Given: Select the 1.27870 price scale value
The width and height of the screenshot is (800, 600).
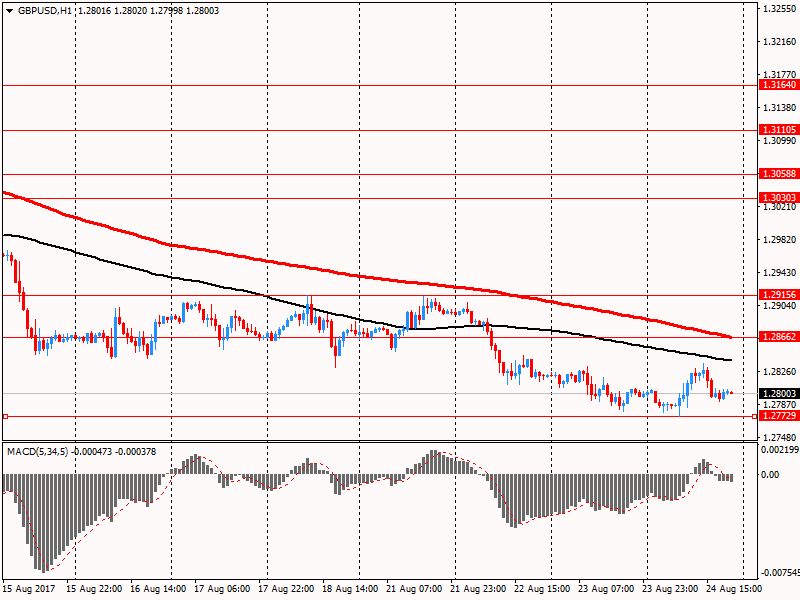Looking at the screenshot, I should point(780,405).
